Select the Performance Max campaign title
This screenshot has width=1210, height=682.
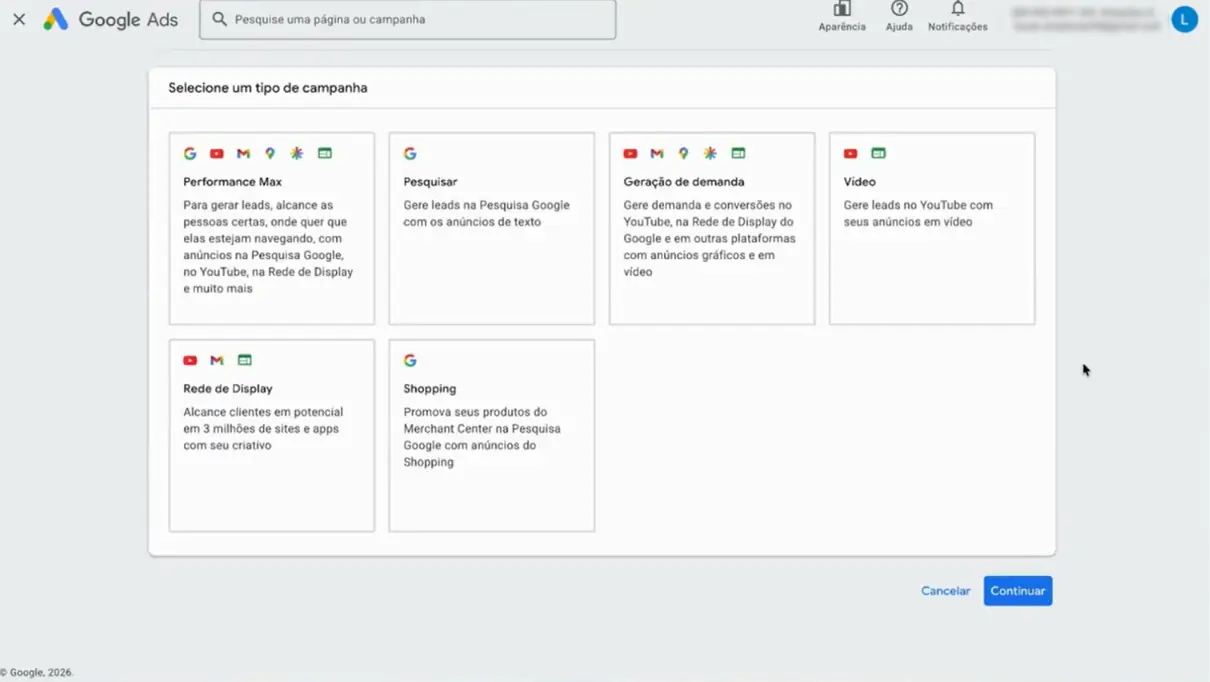click(x=232, y=182)
